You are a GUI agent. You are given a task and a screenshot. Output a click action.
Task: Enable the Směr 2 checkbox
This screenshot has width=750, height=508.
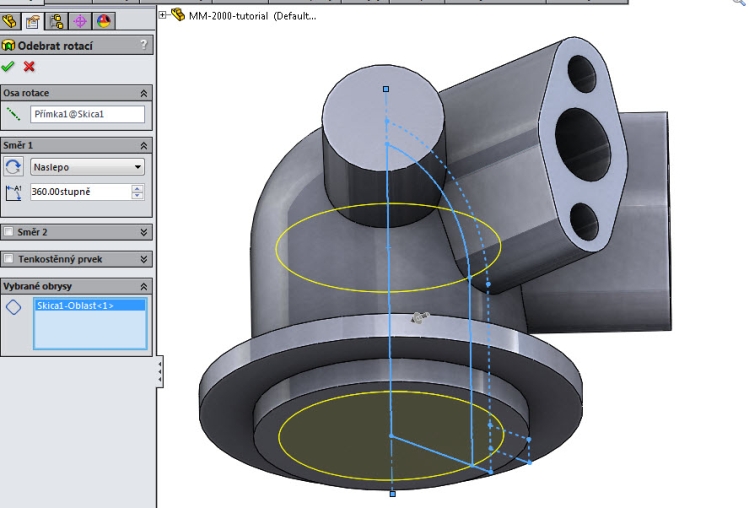pos(9,232)
